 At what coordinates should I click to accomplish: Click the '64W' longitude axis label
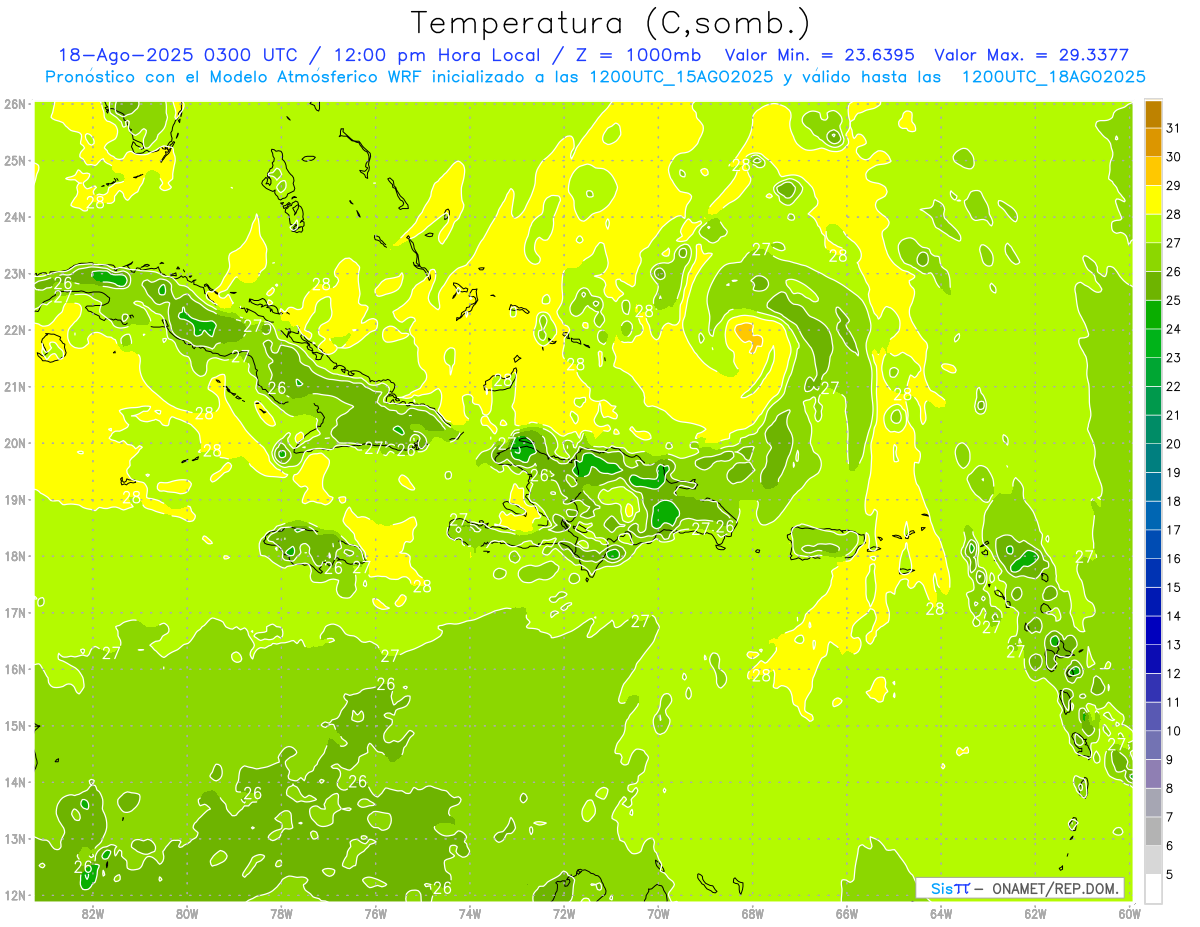[x=941, y=913]
